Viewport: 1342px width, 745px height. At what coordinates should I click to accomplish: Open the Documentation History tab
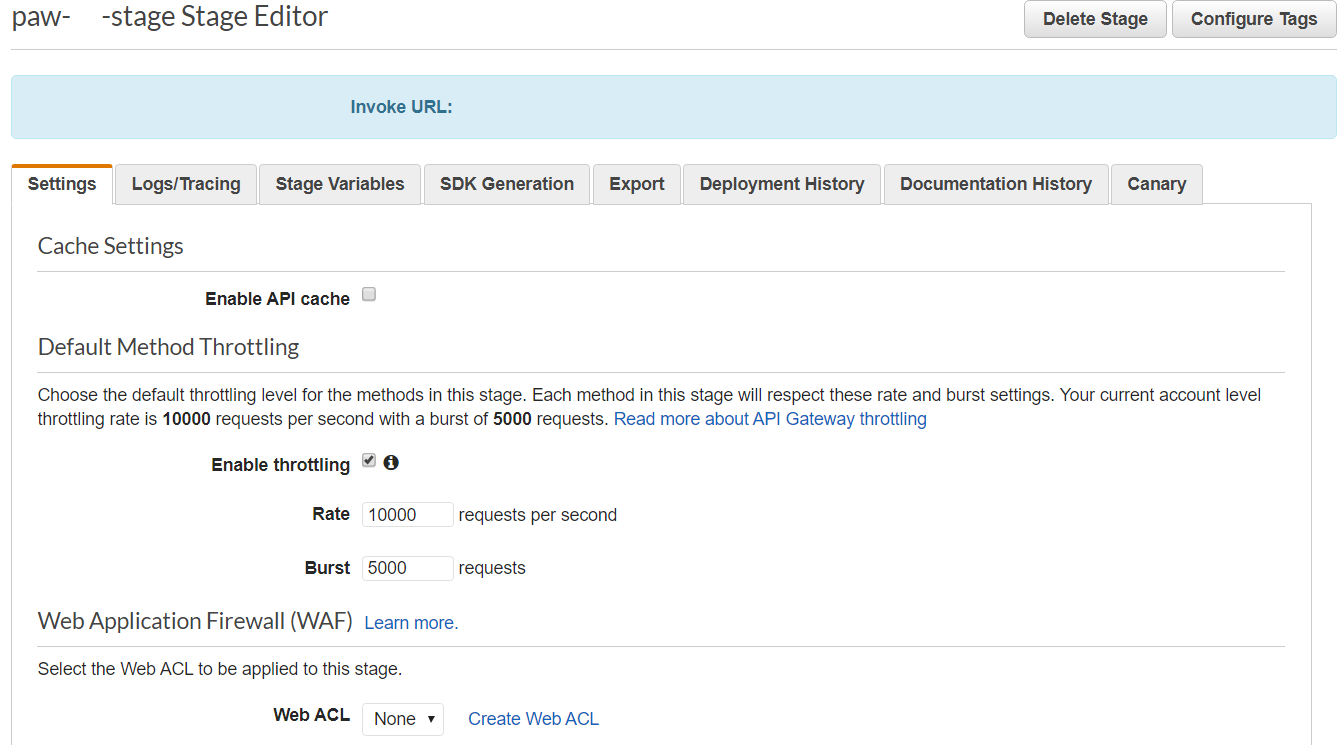(x=996, y=184)
